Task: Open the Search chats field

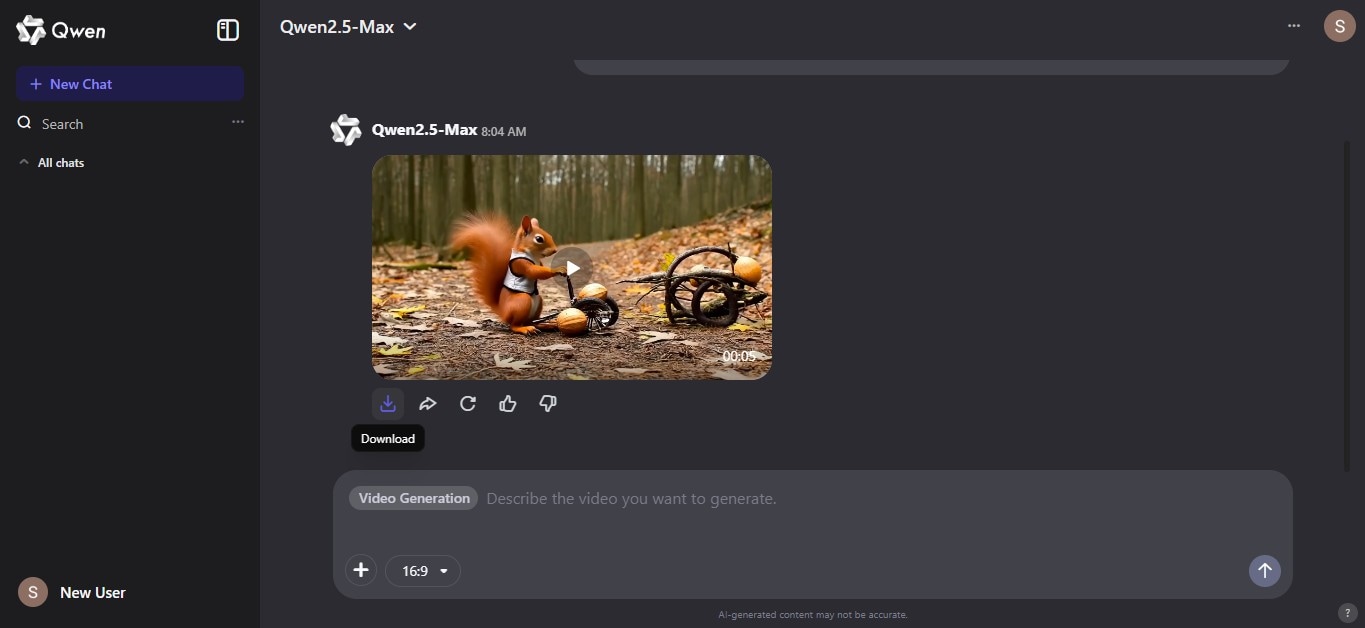Action: (62, 124)
